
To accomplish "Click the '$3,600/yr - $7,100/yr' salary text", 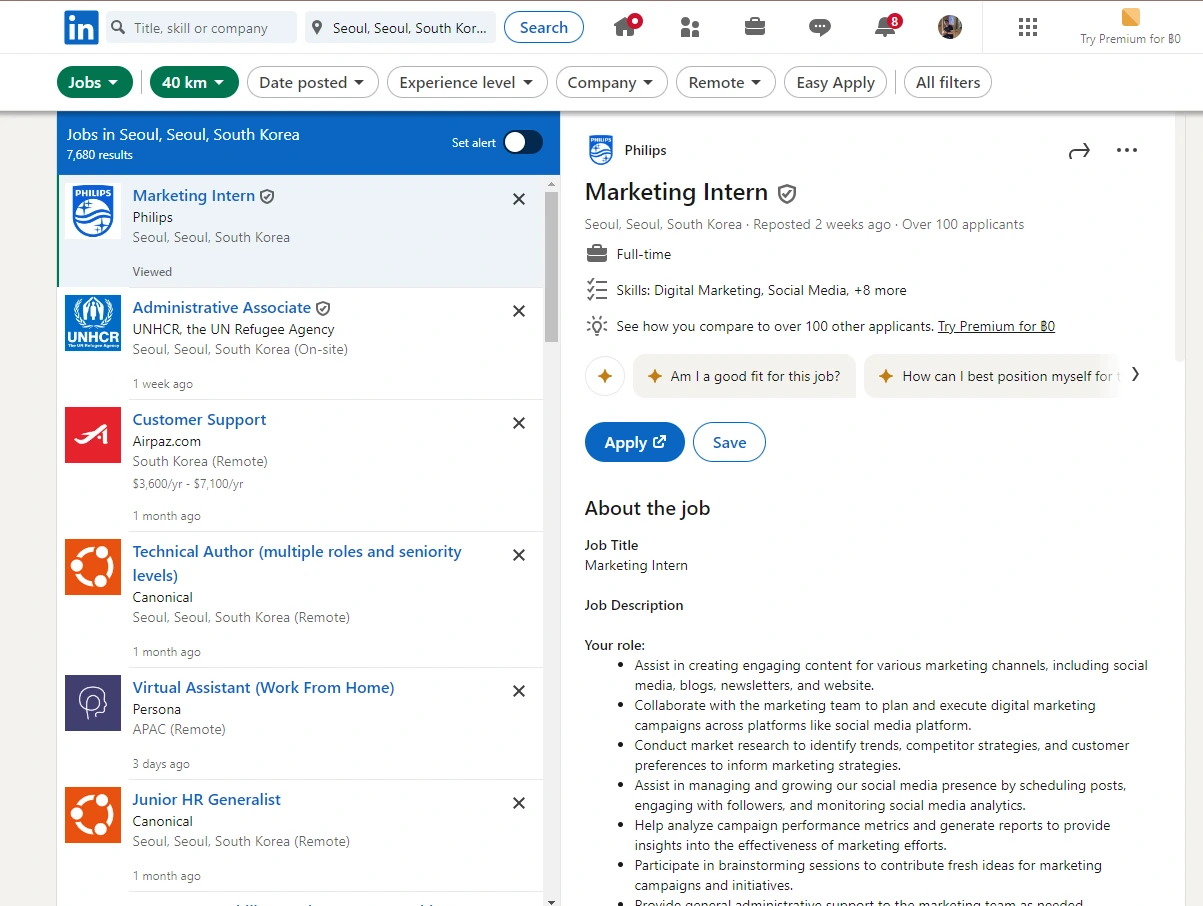I will pyautogui.click(x=188, y=483).
